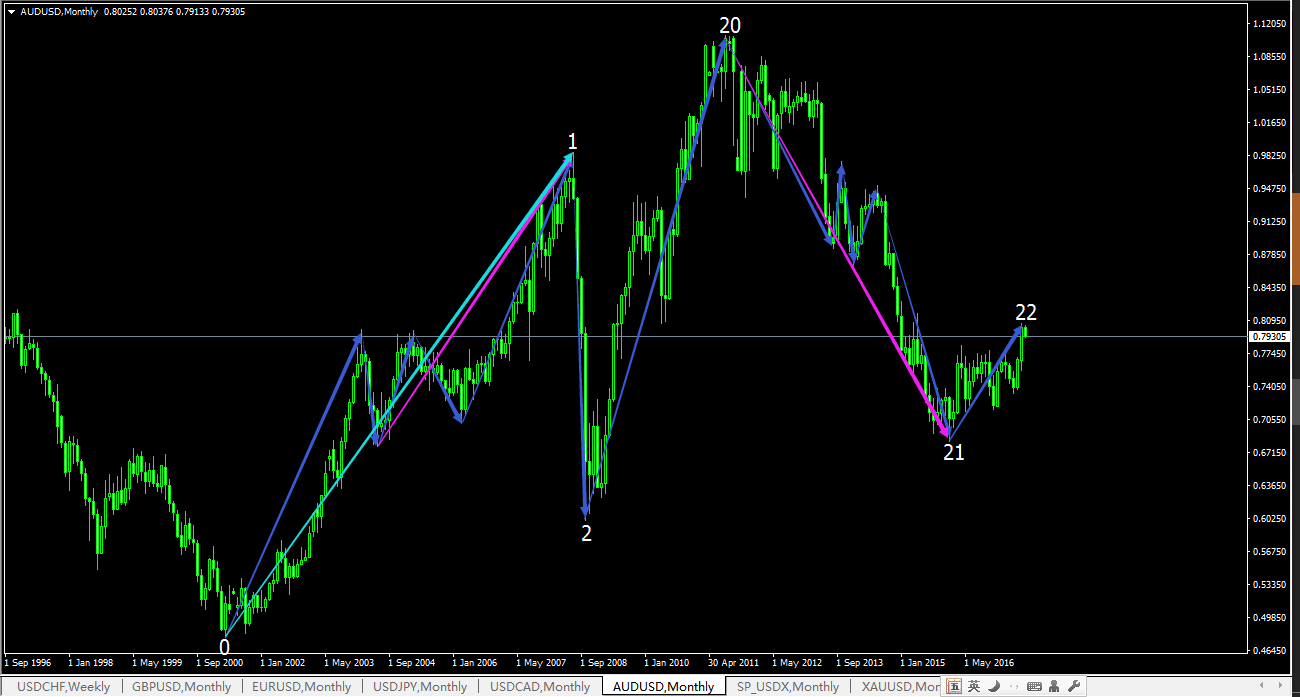Open the chart menu triangle beside AUDUSD,Monthly
The height and width of the screenshot is (697, 1300).
point(11,12)
